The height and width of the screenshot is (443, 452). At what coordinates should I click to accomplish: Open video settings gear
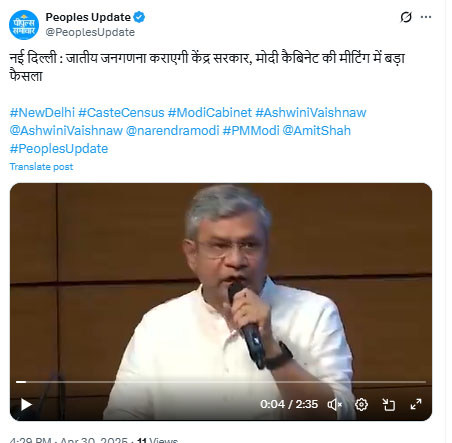tap(362, 405)
